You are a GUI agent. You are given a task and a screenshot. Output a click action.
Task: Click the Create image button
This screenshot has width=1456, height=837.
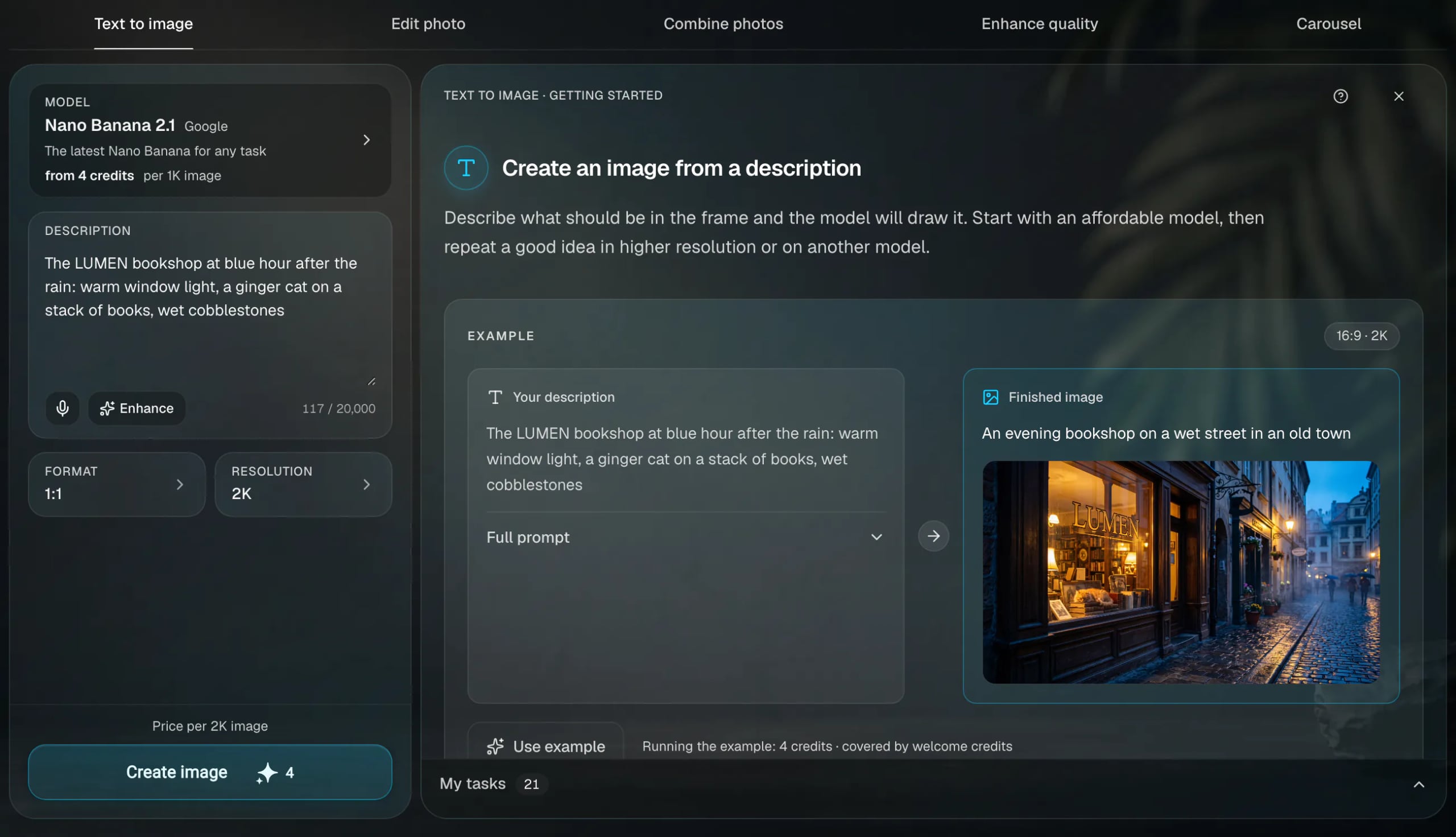(210, 772)
